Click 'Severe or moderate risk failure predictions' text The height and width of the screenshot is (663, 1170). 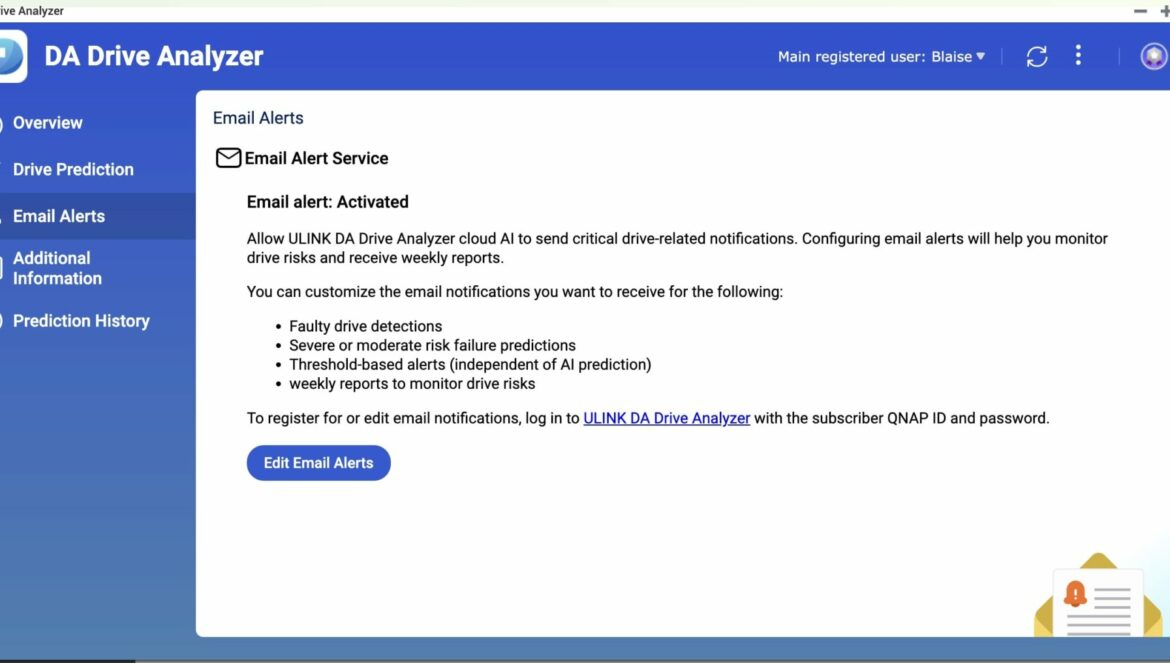(x=433, y=345)
